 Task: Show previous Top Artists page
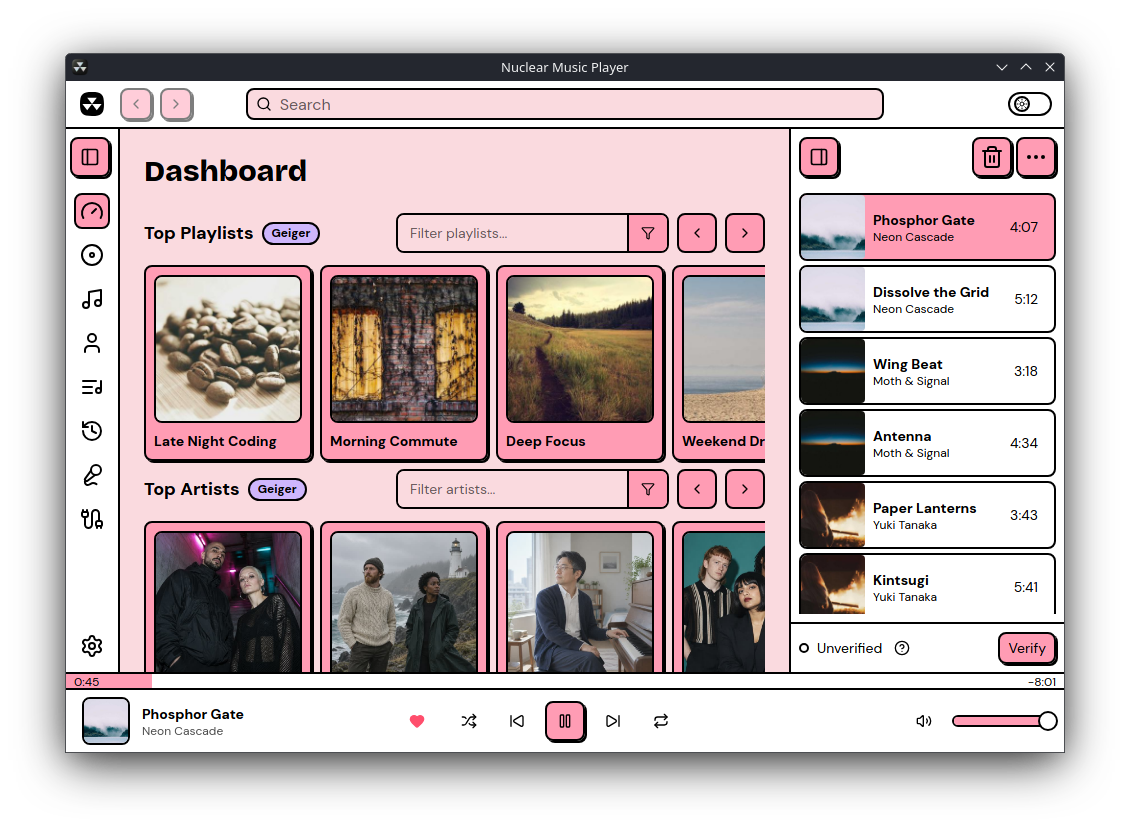[x=697, y=489]
